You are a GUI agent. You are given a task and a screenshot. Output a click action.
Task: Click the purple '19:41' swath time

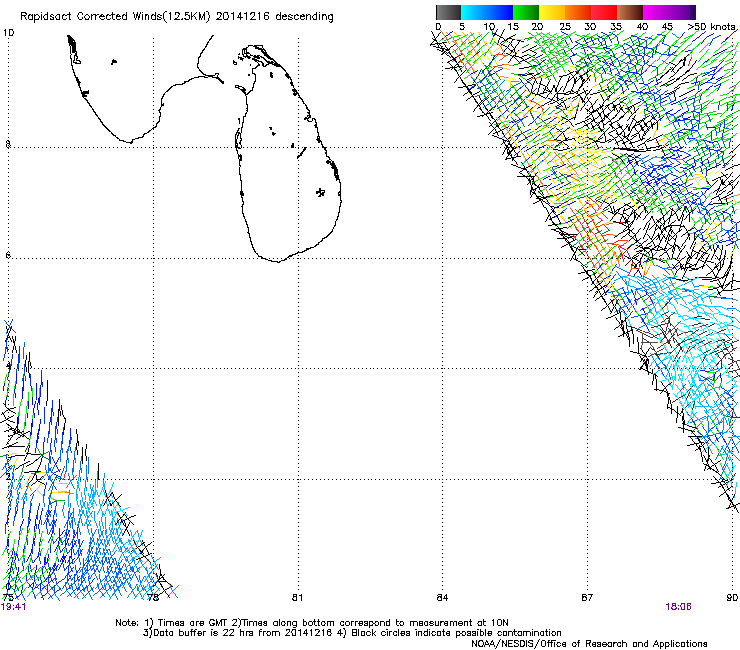tap(14, 607)
